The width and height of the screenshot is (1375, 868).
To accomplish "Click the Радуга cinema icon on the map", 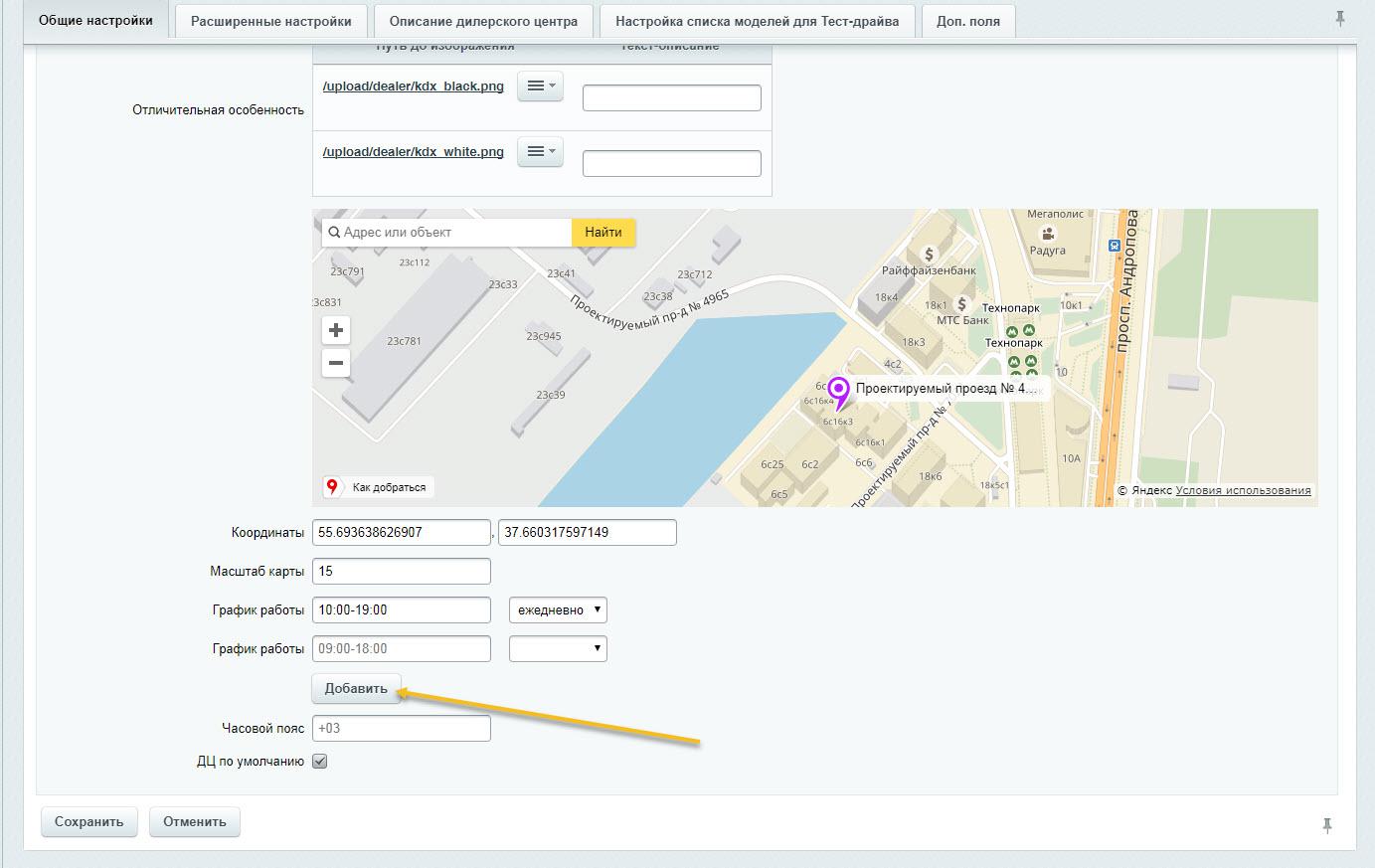I will 1048,235.
